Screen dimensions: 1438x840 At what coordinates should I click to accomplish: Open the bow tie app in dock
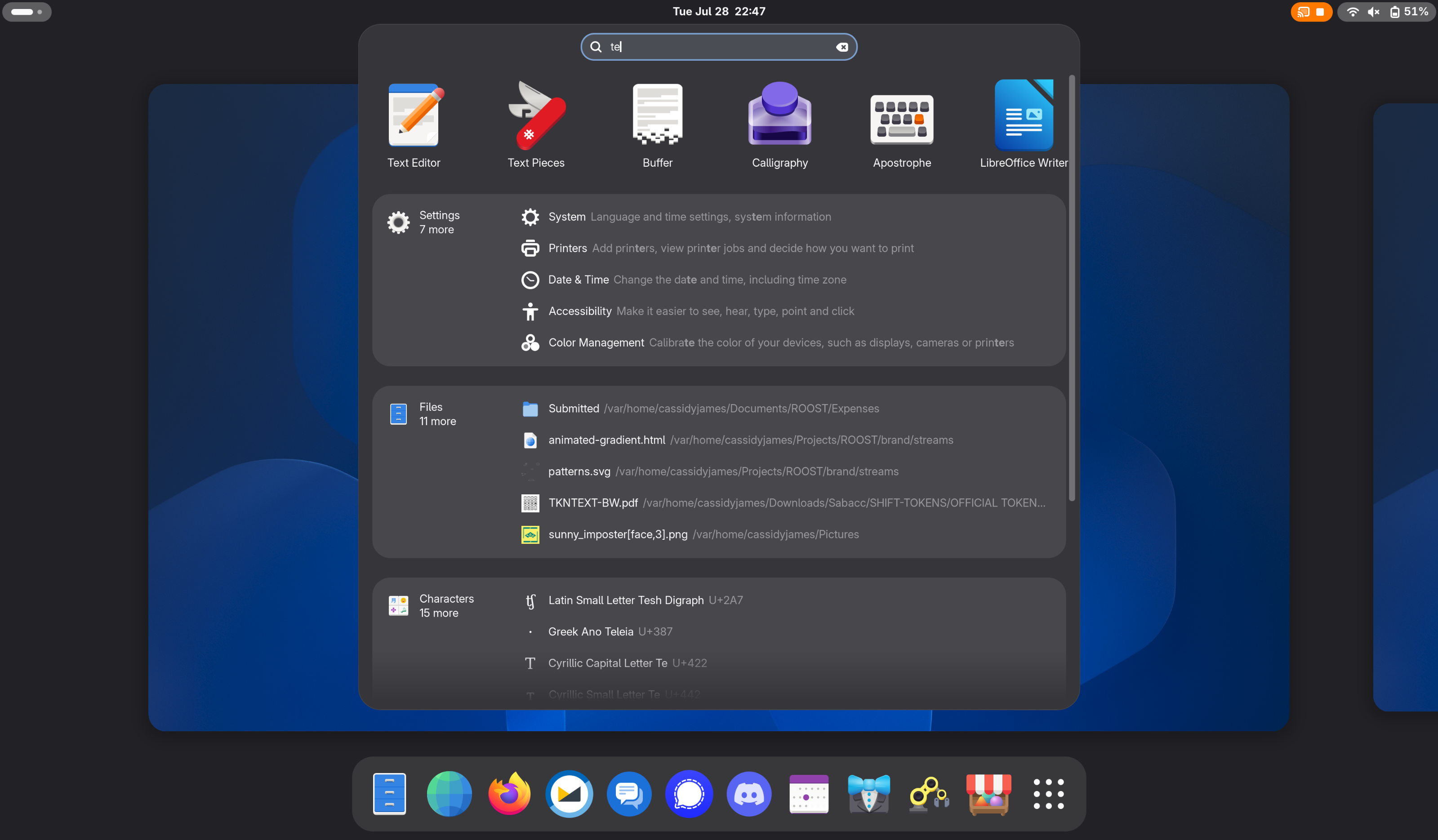(x=868, y=794)
